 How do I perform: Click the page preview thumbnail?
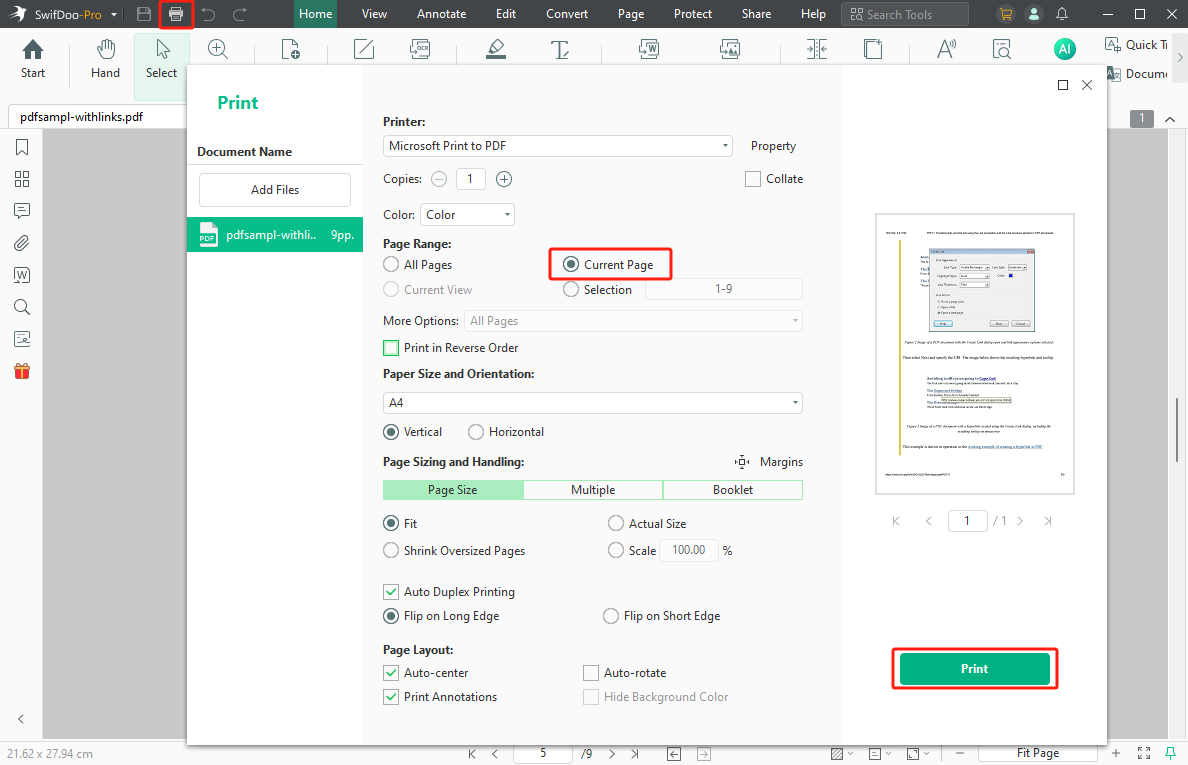pyautogui.click(x=974, y=353)
